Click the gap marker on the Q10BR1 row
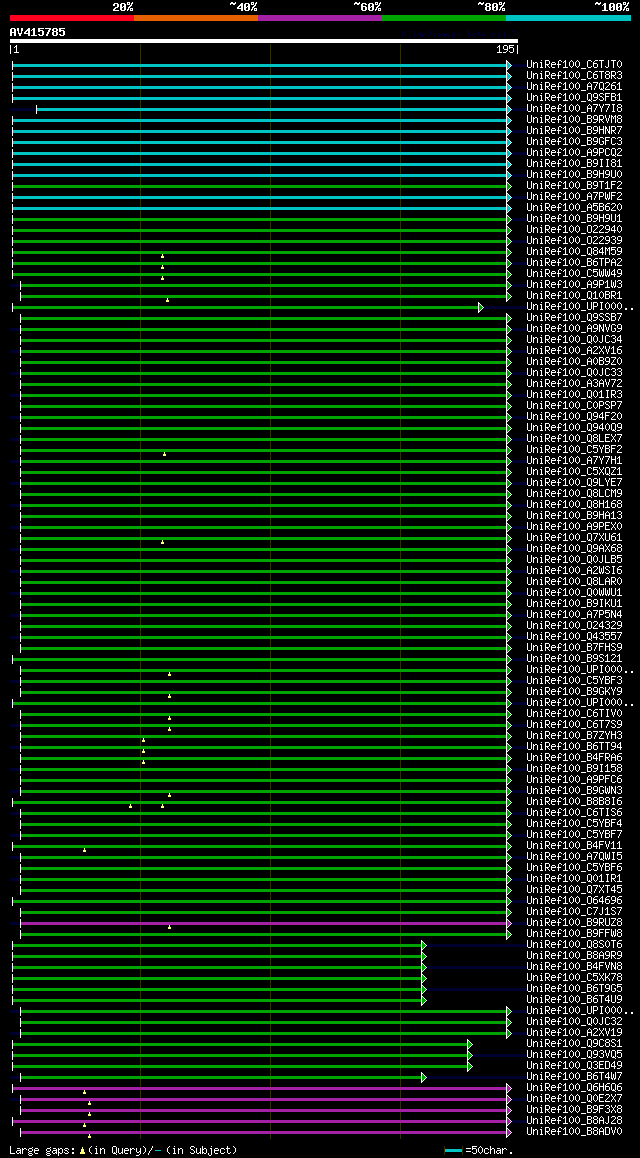 [x=168, y=300]
